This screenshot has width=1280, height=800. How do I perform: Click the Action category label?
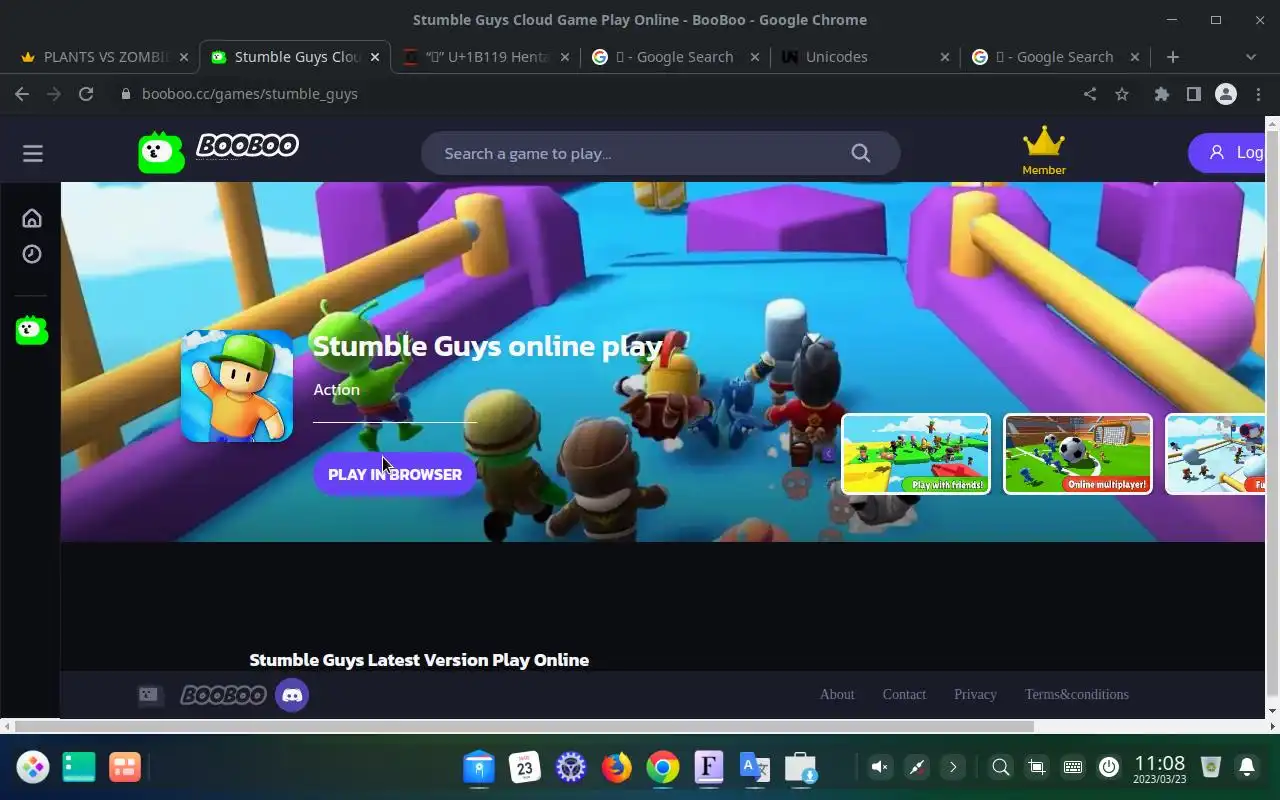tap(336, 390)
